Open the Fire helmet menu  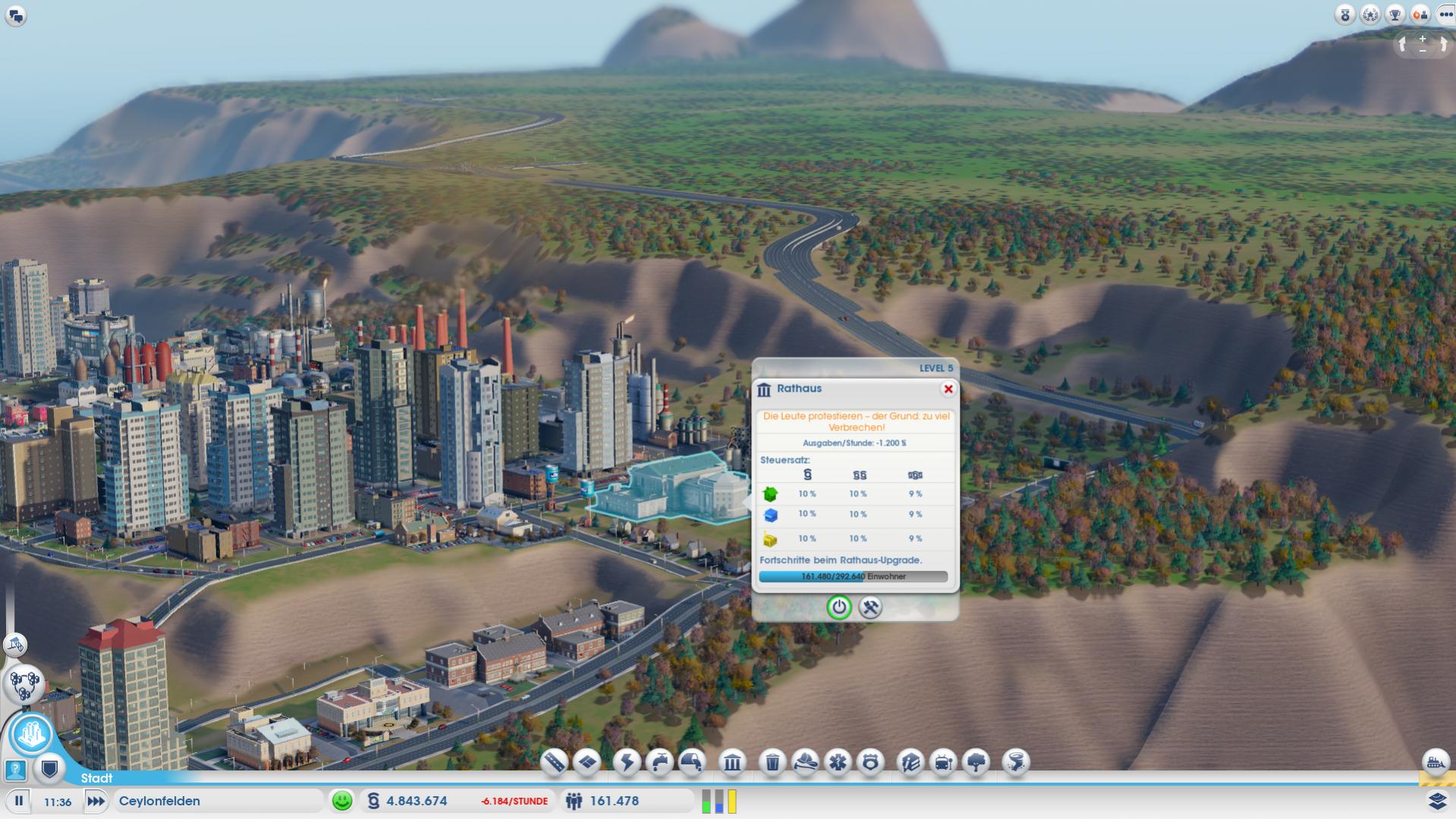[x=805, y=761]
